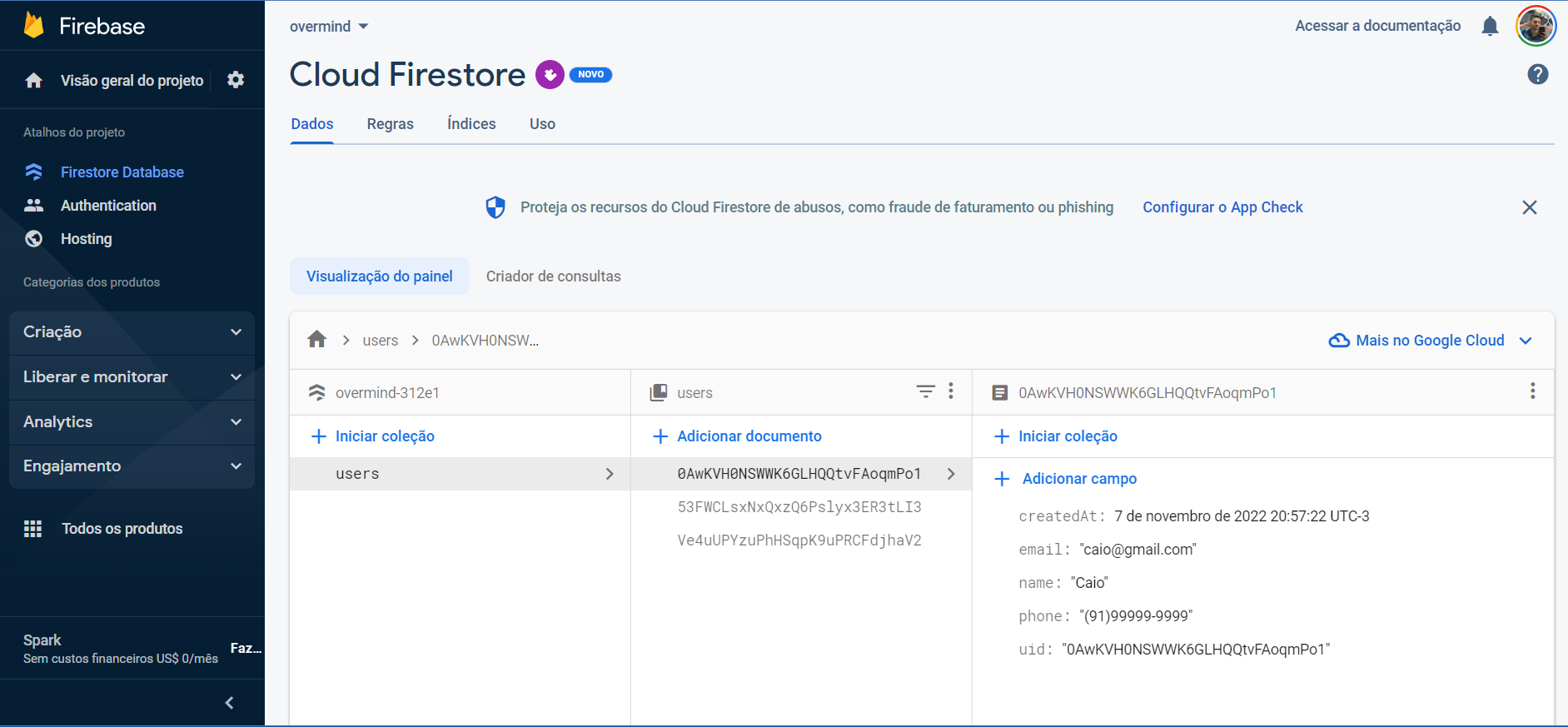Go to root via breadcrumb home icon
The height and width of the screenshot is (727, 1568).
316,339
